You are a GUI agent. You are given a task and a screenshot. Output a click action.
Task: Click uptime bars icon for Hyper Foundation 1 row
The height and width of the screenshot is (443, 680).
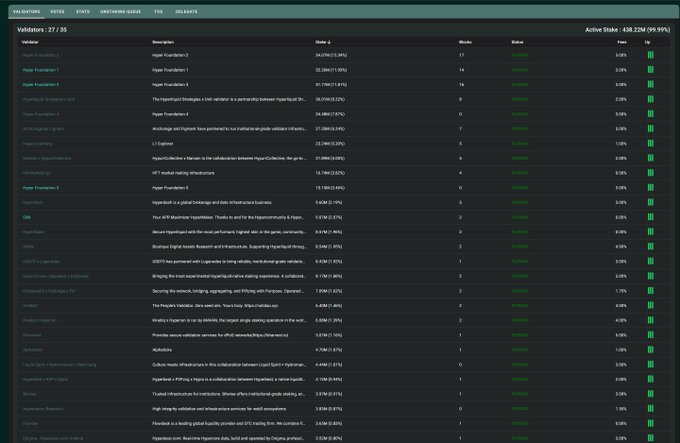(x=651, y=70)
